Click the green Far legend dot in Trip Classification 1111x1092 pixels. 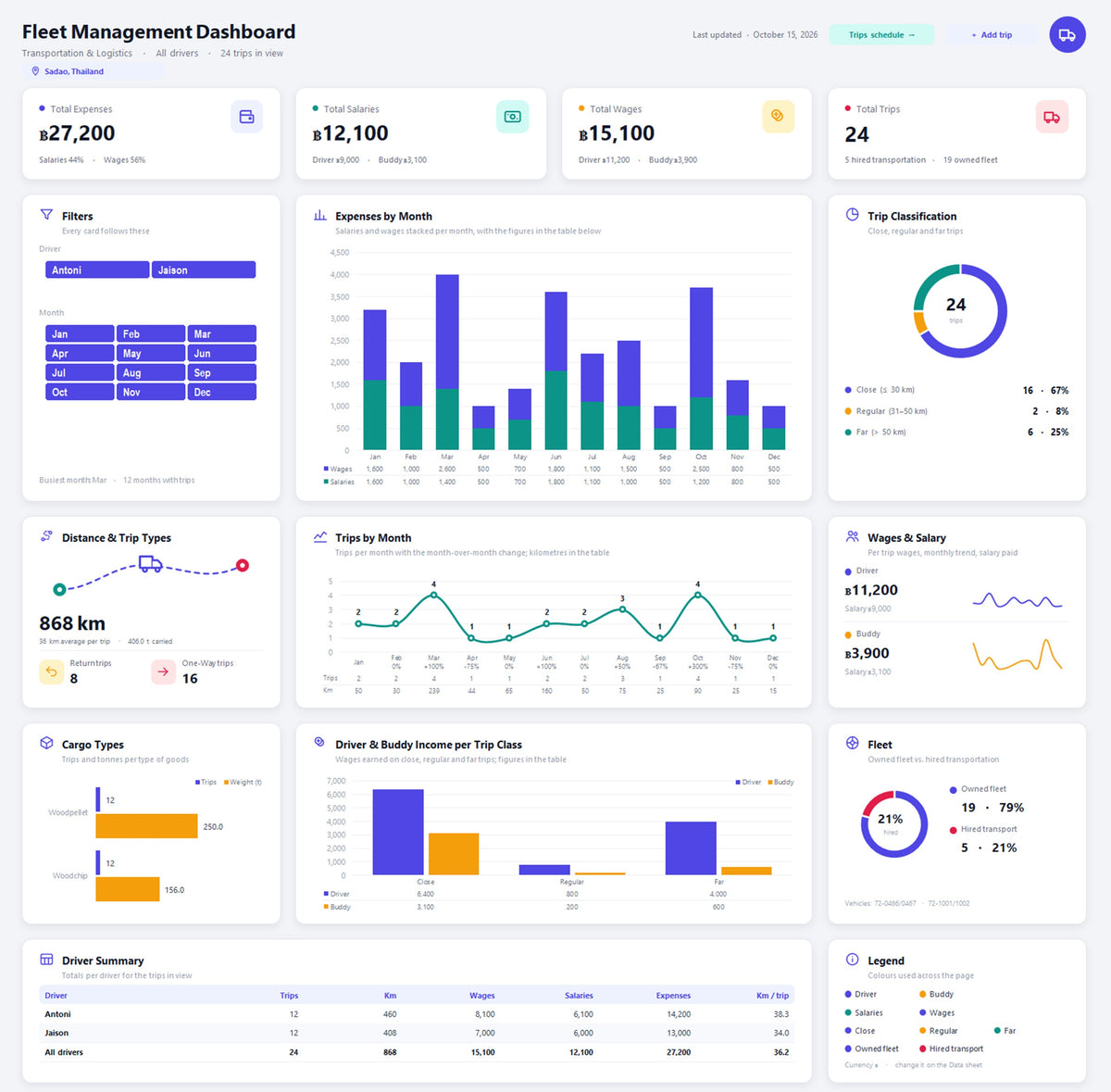pyautogui.click(x=848, y=432)
